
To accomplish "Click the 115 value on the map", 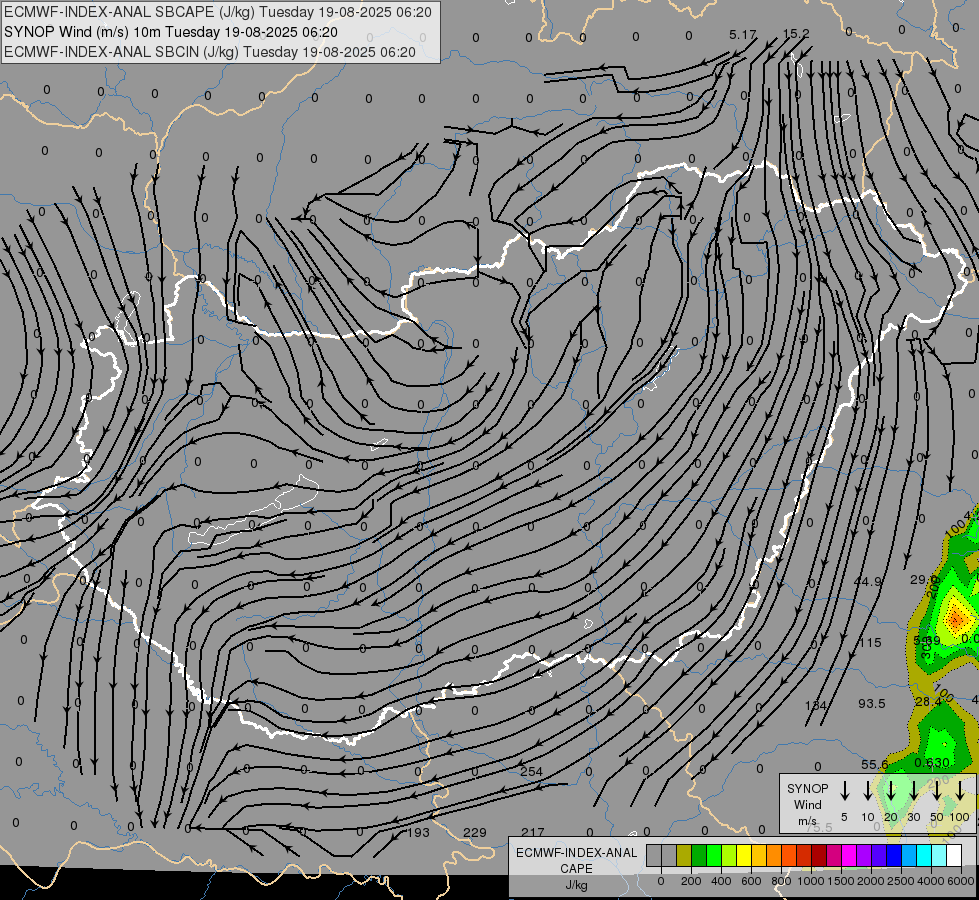I will tap(870, 643).
